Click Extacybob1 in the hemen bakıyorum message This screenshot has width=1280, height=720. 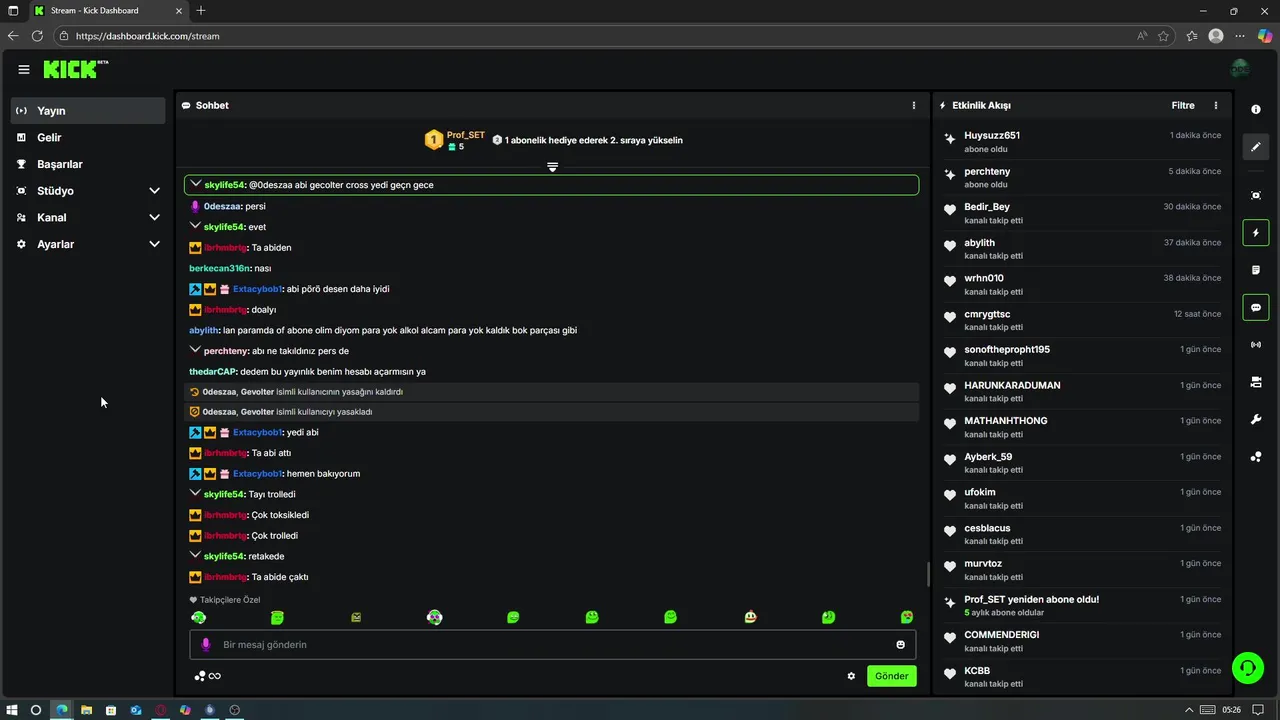258,474
